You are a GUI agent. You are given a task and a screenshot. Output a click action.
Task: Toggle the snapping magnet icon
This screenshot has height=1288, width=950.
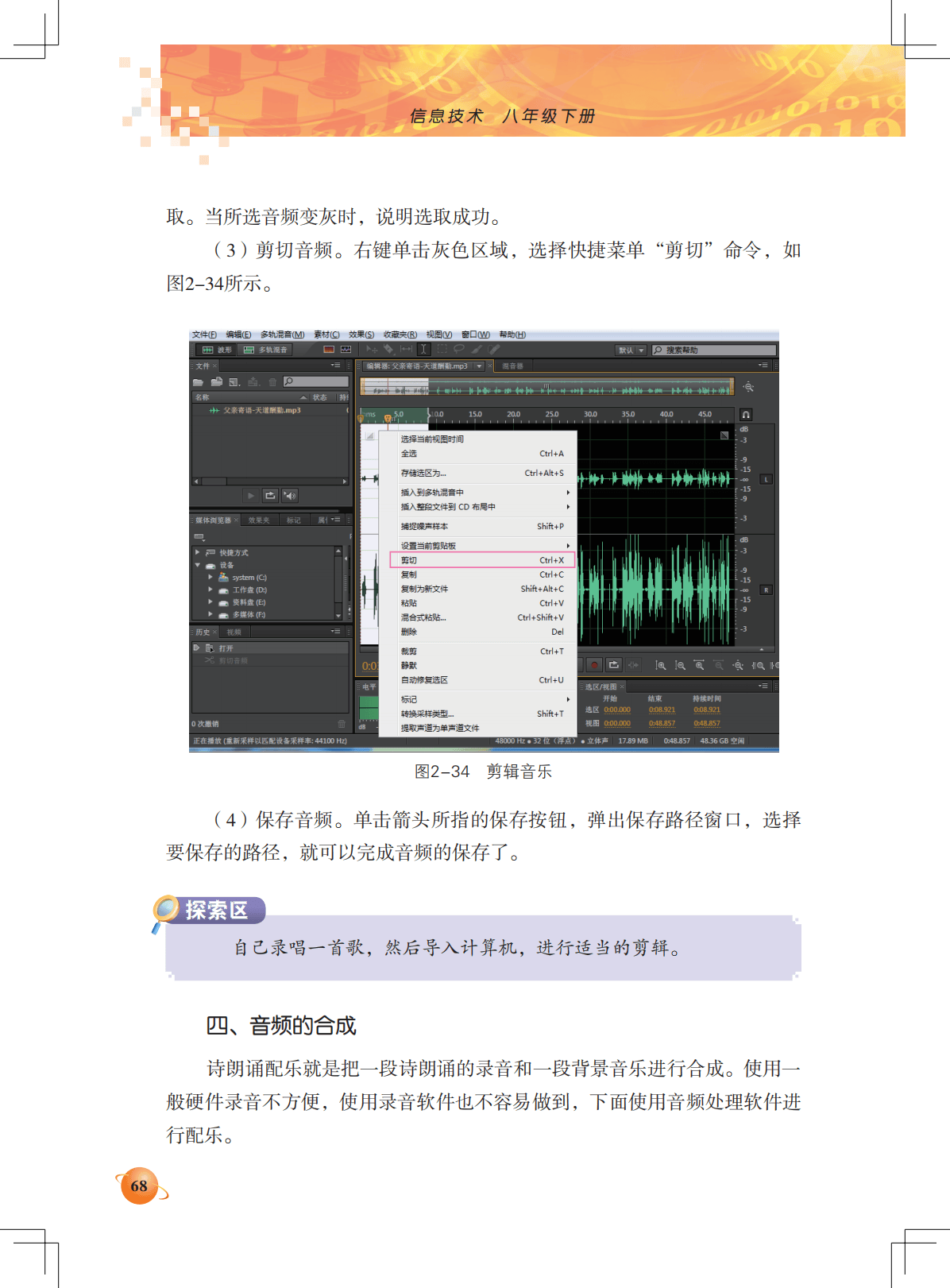(746, 415)
